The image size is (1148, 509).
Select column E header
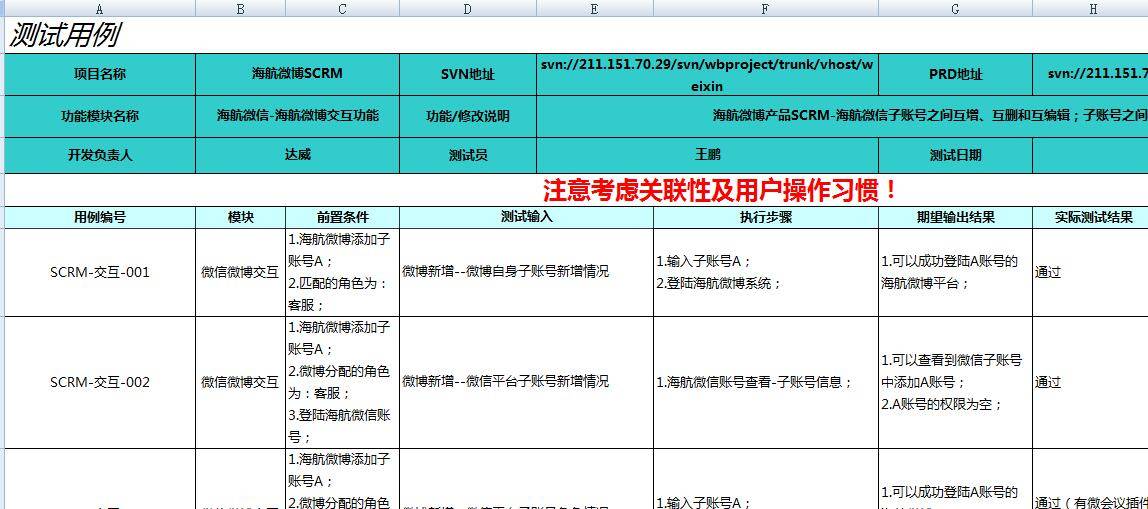594,8
